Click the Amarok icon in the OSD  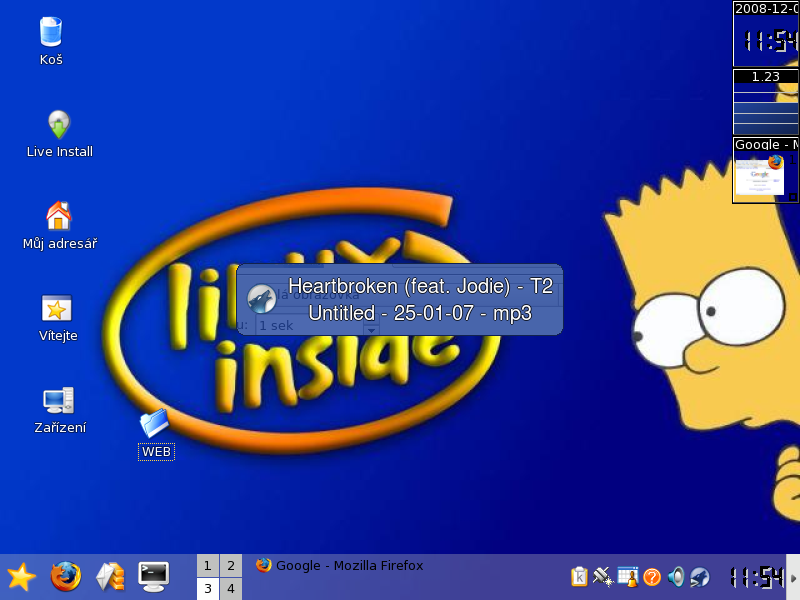[x=261, y=299]
